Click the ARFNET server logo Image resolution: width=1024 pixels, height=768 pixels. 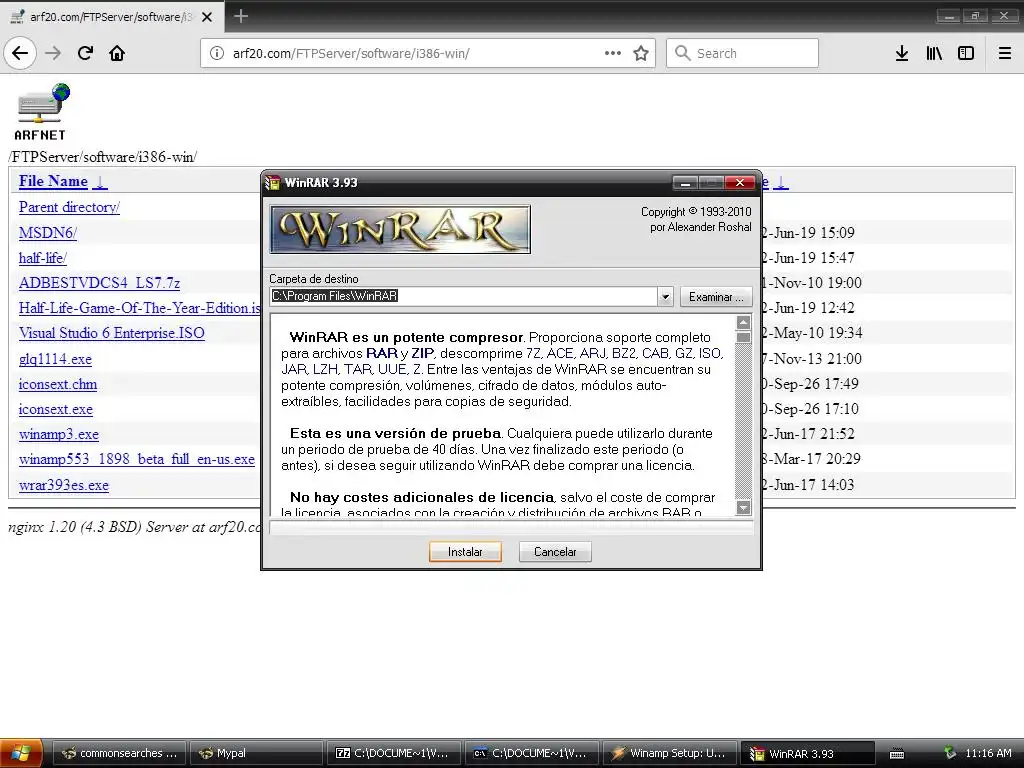(x=40, y=112)
